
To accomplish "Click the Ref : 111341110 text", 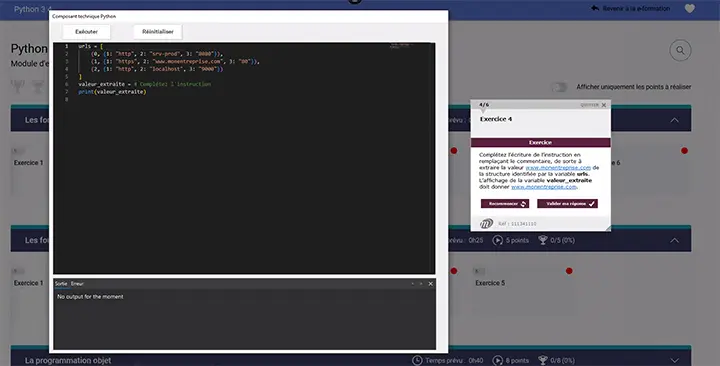I will [517, 224].
